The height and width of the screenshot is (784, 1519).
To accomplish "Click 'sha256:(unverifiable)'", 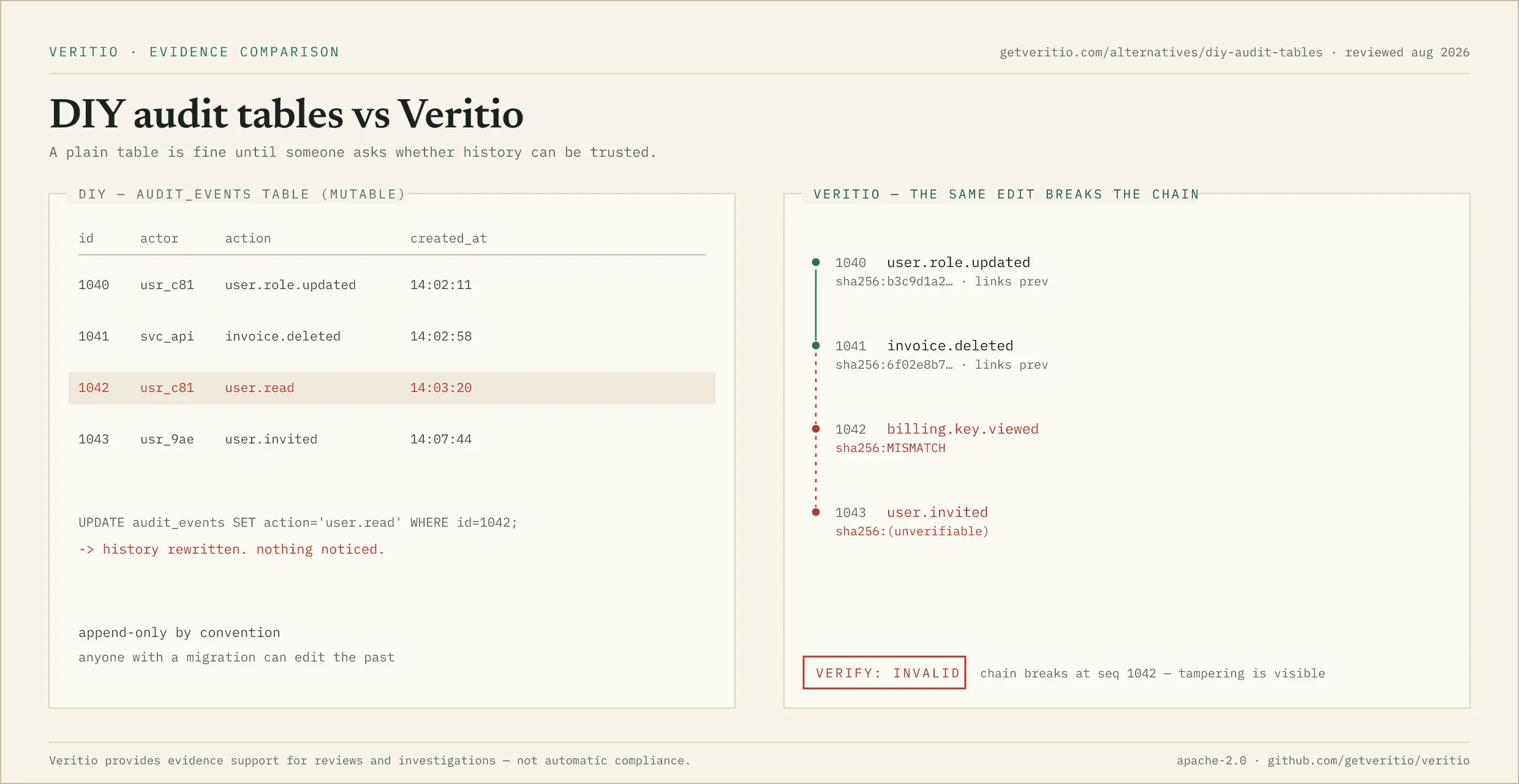I will pyautogui.click(x=912, y=532).
